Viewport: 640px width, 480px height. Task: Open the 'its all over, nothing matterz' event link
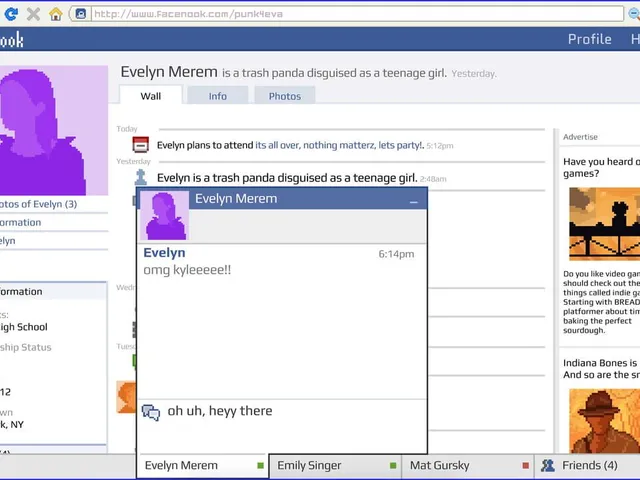click(339, 145)
